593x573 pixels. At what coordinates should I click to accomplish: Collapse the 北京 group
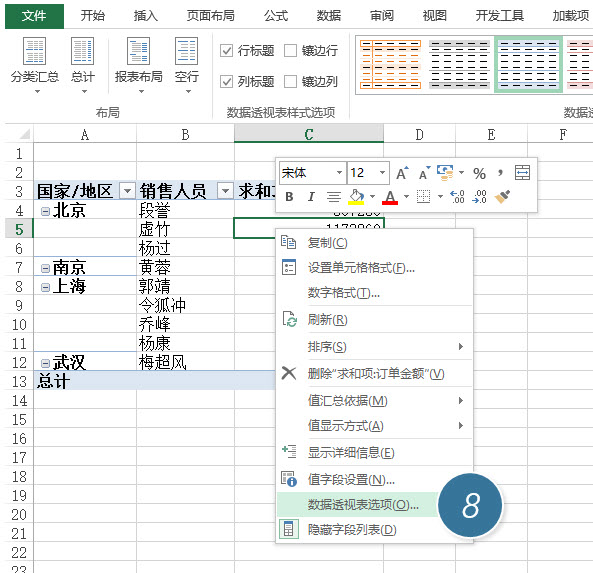pos(45,211)
